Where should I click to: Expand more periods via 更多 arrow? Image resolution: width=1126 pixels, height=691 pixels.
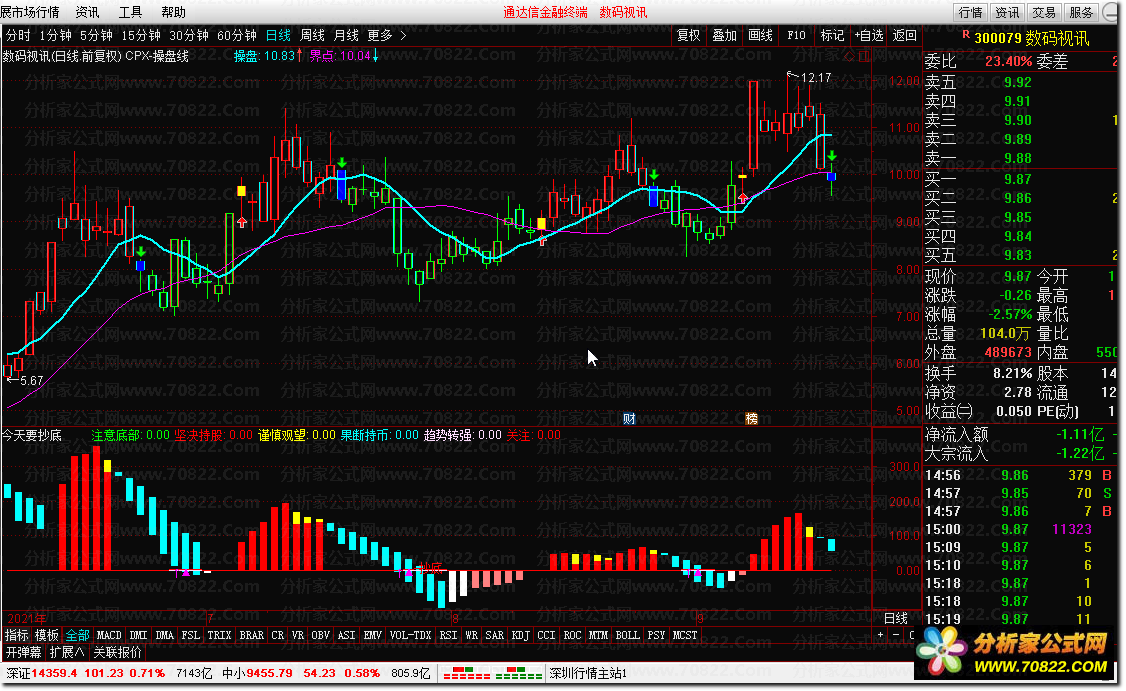[403, 35]
